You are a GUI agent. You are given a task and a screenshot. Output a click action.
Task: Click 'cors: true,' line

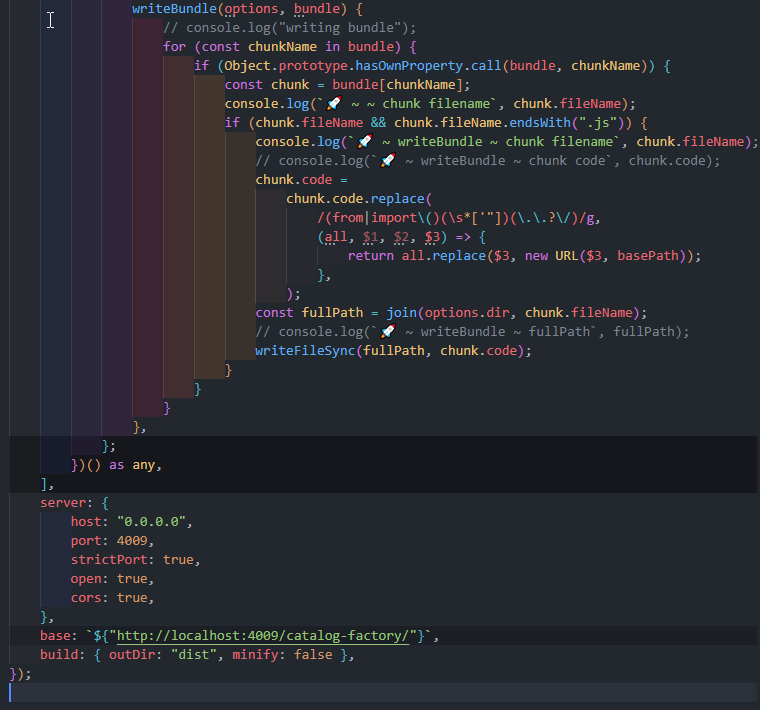(112, 598)
